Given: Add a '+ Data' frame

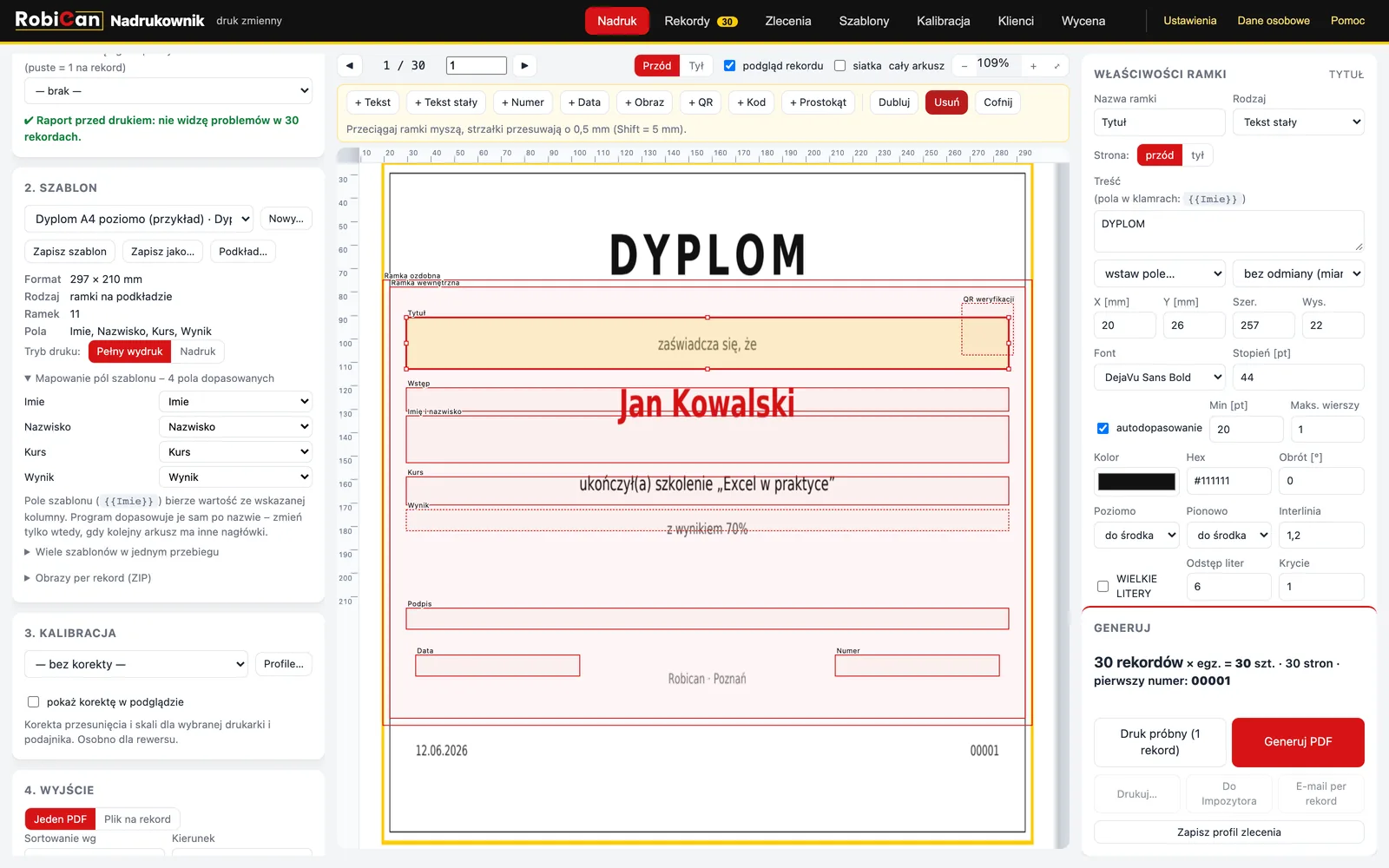Looking at the screenshot, I should [x=584, y=102].
